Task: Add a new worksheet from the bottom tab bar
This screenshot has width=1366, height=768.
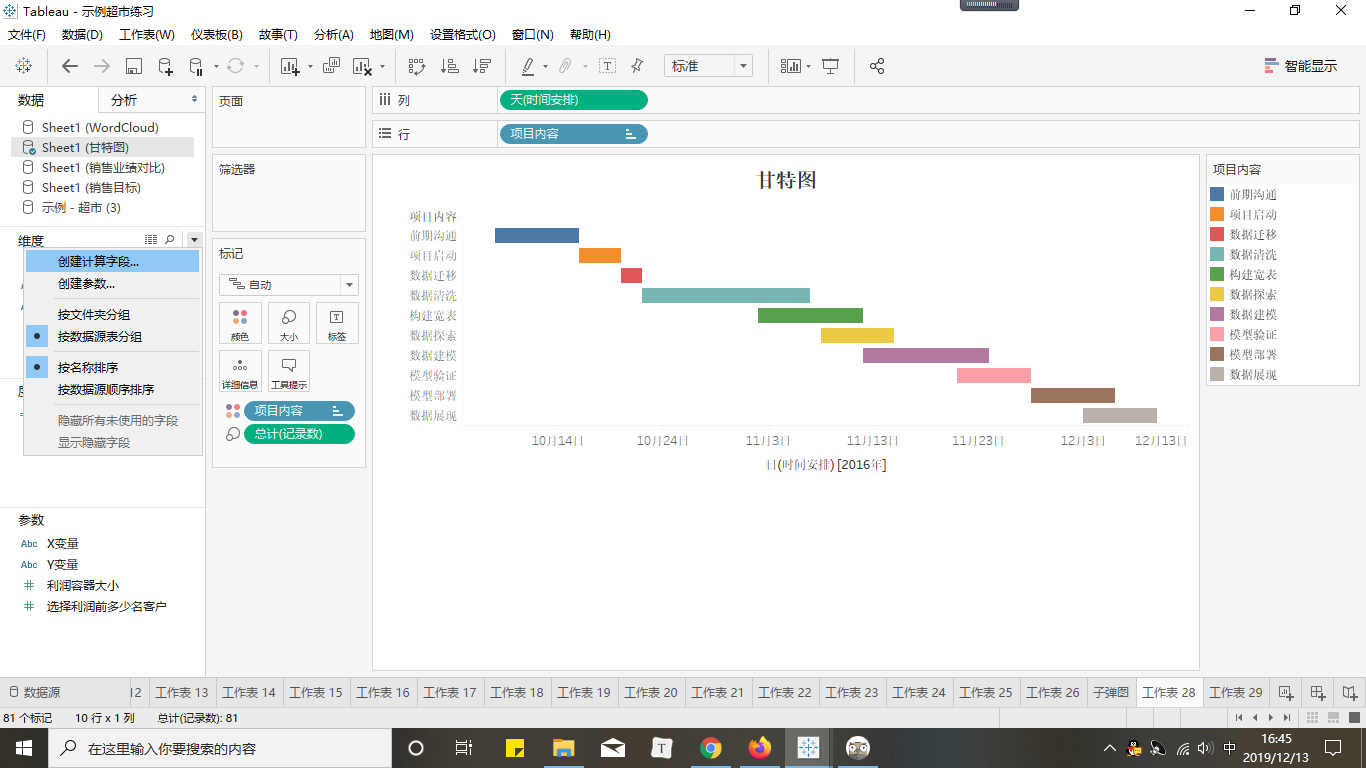Action: pyautogui.click(x=1286, y=692)
